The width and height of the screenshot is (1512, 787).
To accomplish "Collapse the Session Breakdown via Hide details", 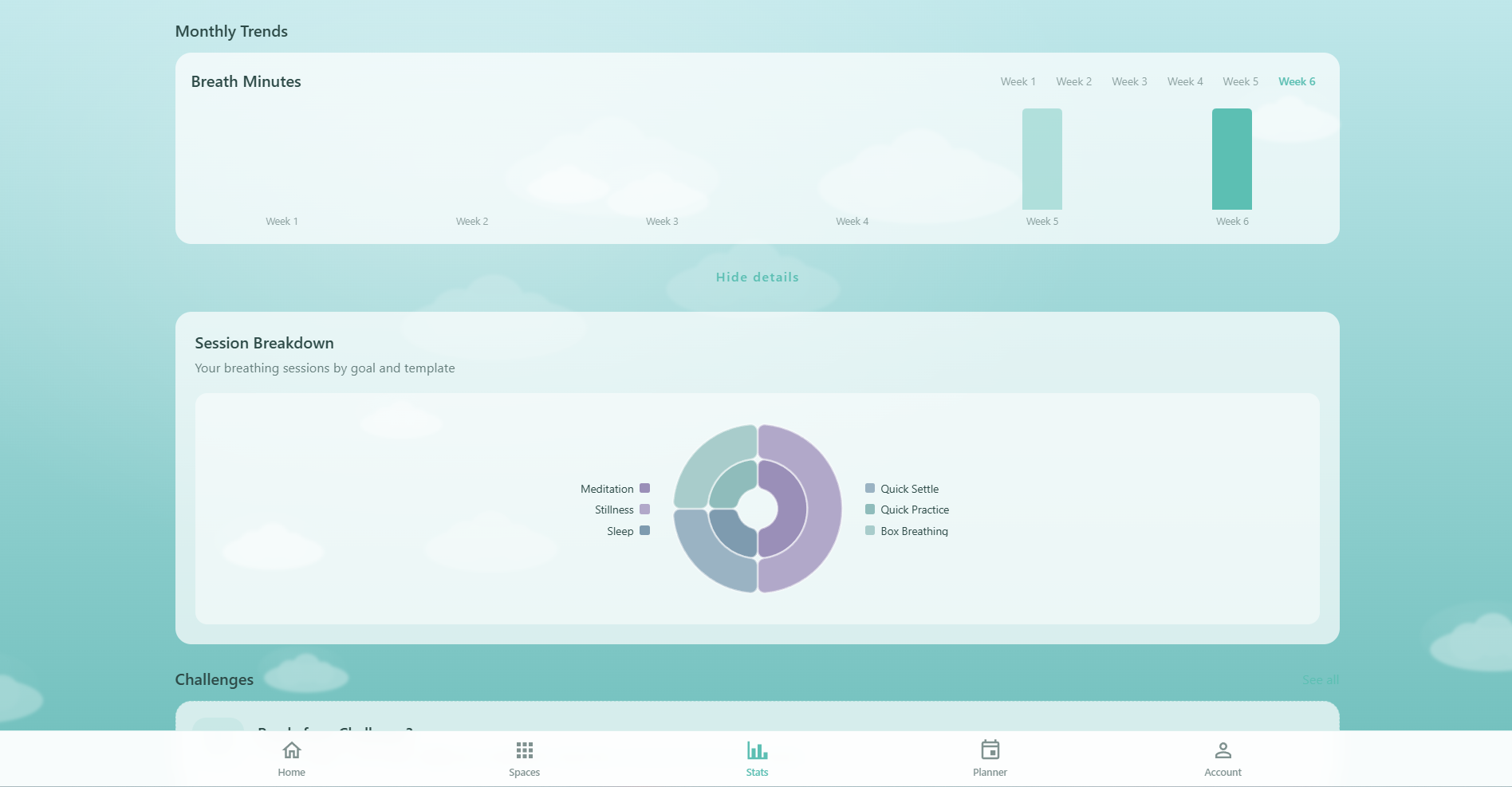I will coord(756,277).
